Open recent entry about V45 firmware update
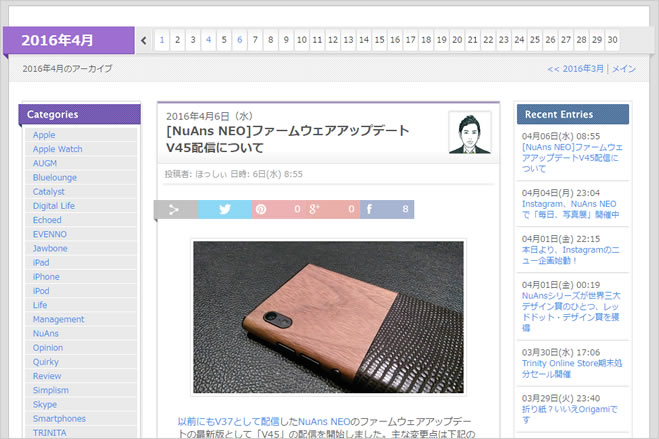Screen dimensions: 659x439 pyautogui.click(x=572, y=158)
